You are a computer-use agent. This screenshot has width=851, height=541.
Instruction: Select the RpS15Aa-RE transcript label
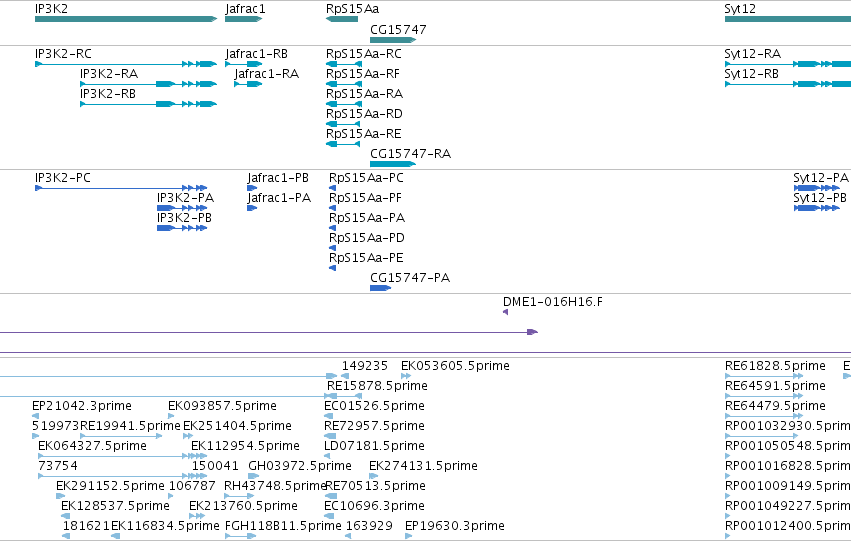coord(363,134)
